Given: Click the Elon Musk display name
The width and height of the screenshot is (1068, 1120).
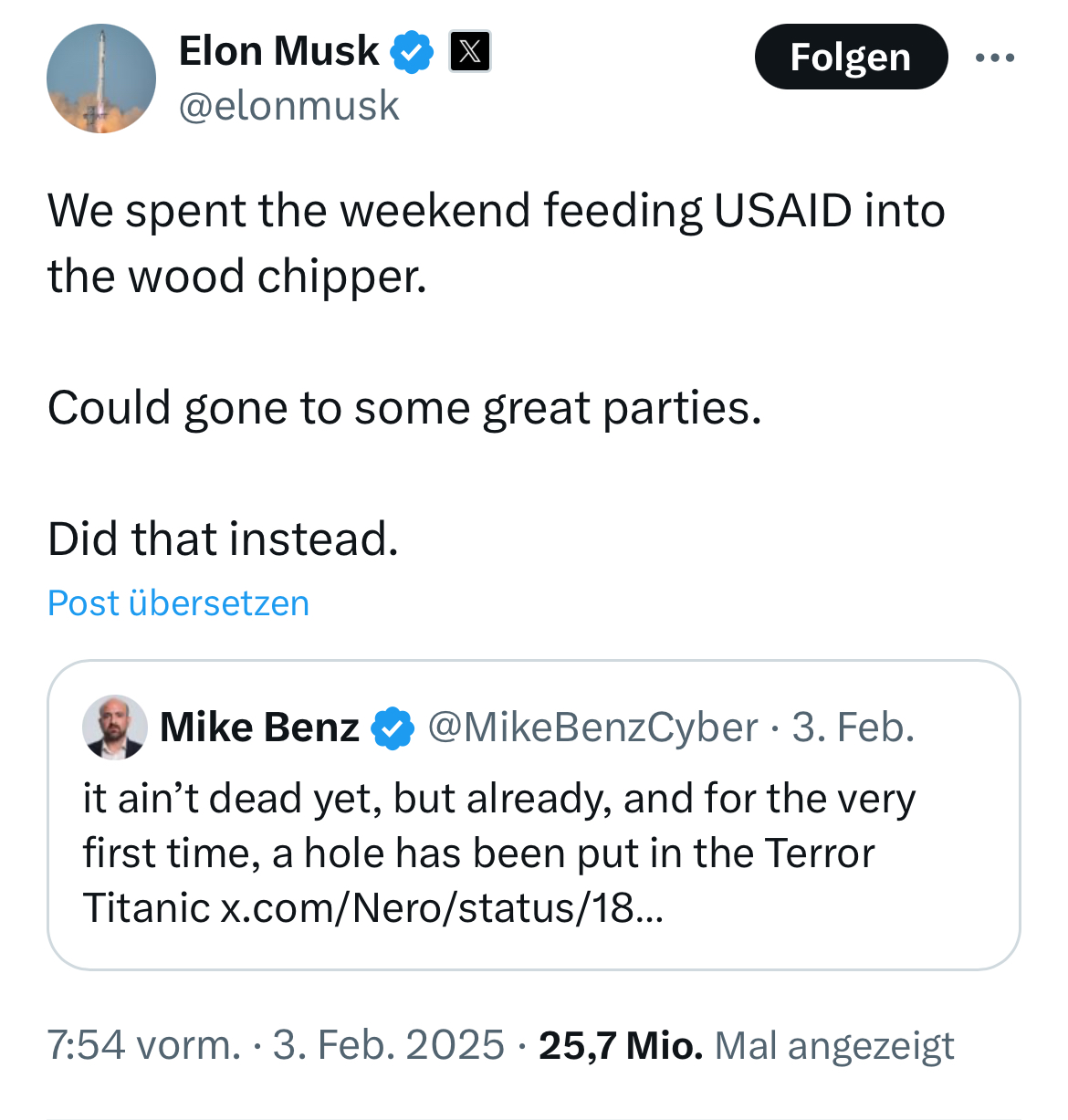Looking at the screenshot, I should click(278, 51).
